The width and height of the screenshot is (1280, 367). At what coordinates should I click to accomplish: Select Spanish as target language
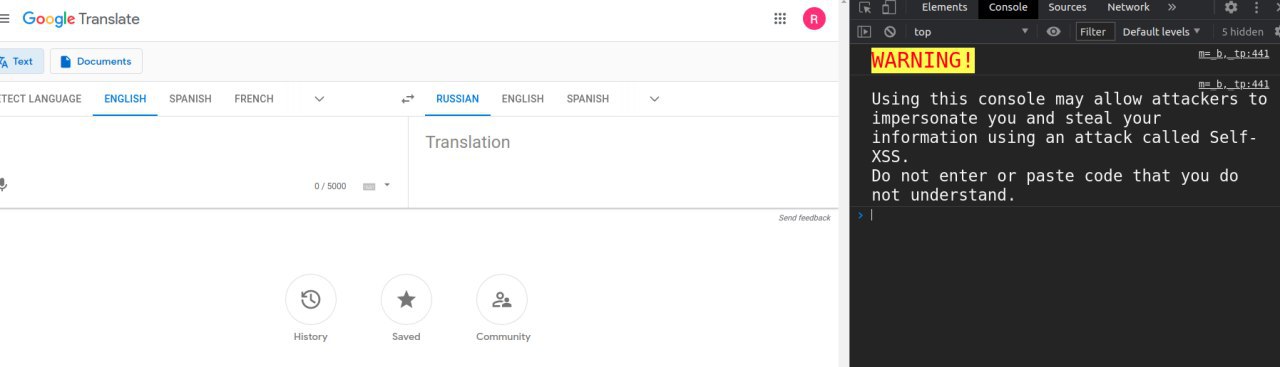coord(588,99)
